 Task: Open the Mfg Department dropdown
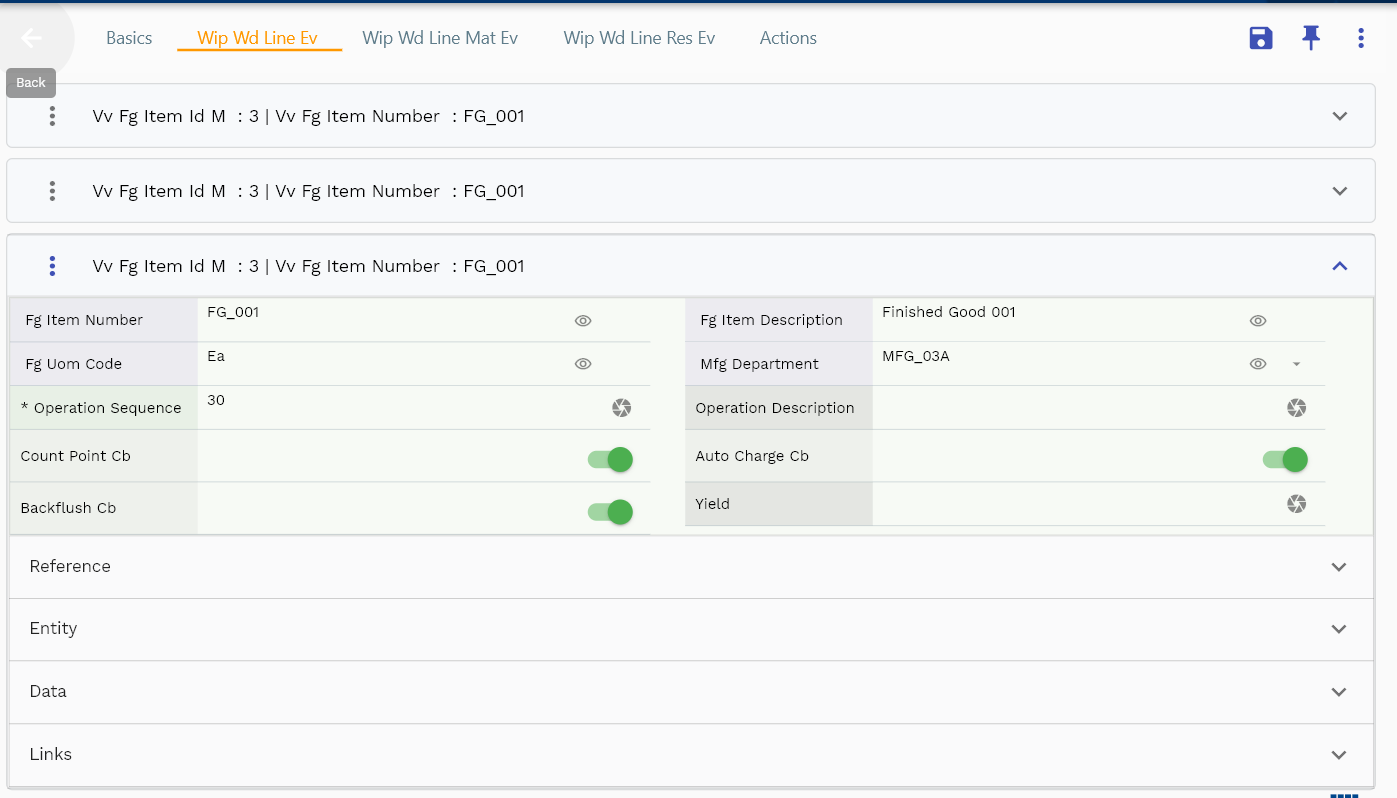[x=1297, y=364]
